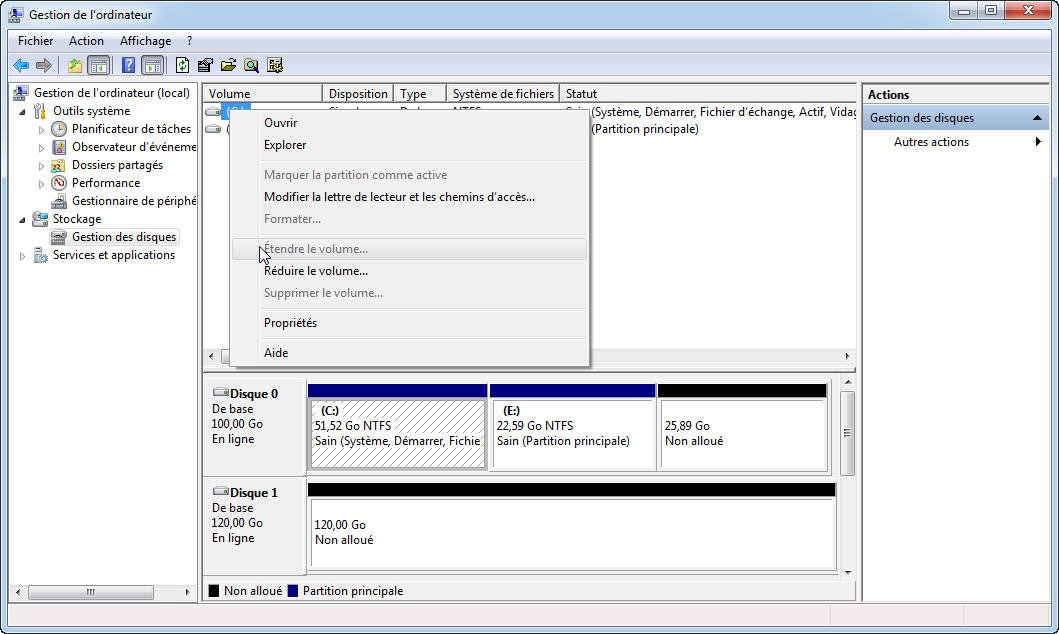Click the Dossiers partagés folder icon
1059x634 pixels.
coord(59,165)
